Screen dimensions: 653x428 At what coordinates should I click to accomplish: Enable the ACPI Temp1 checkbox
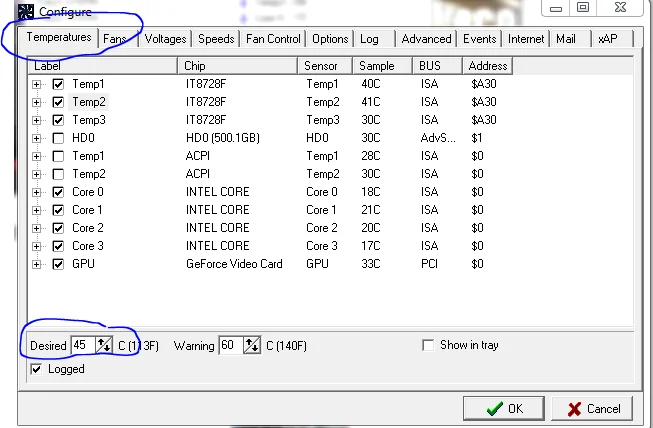coord(58,156)
